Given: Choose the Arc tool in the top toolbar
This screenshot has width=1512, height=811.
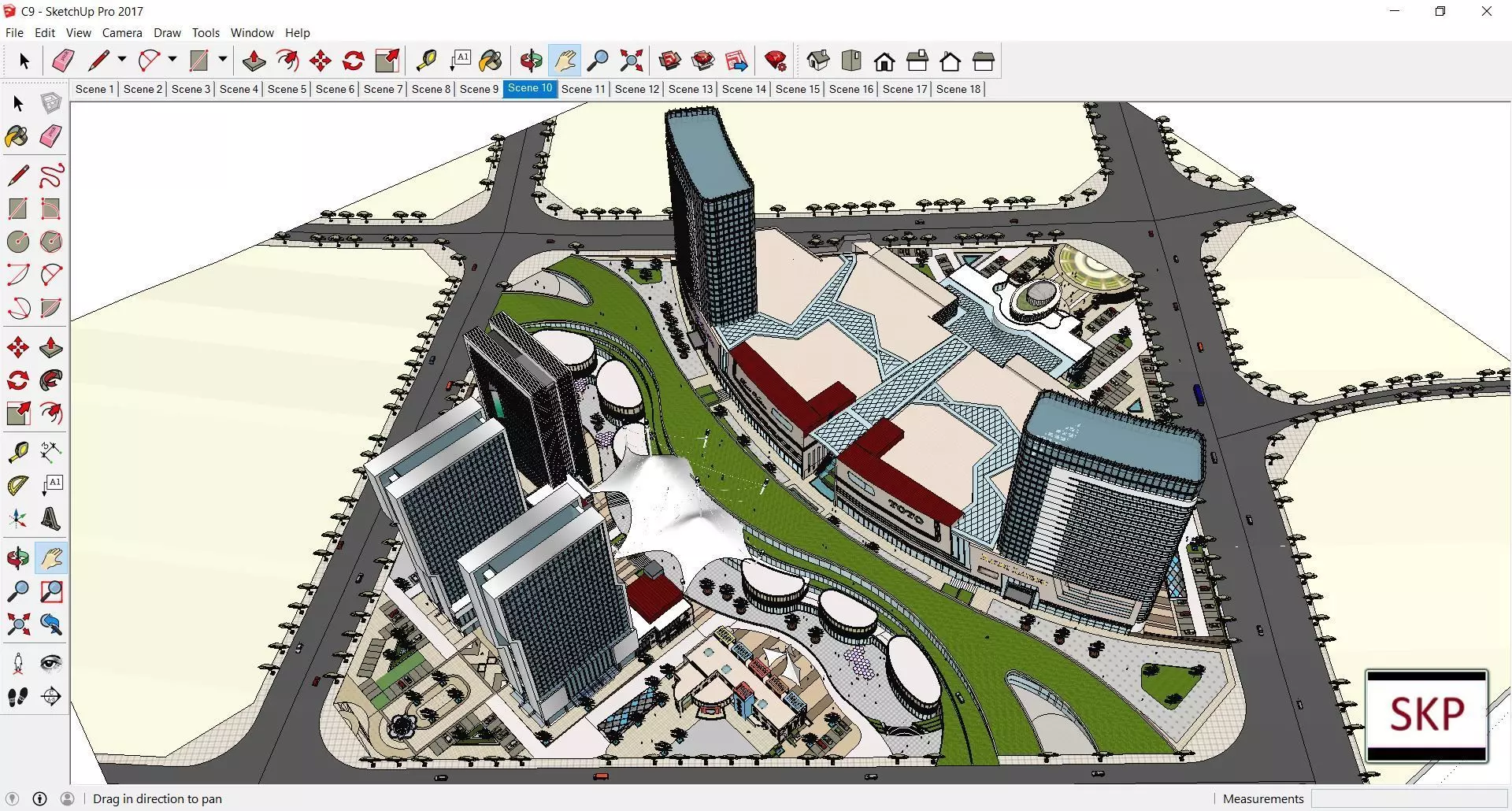Looking at the screenshot, I should (x=149, y=61).
